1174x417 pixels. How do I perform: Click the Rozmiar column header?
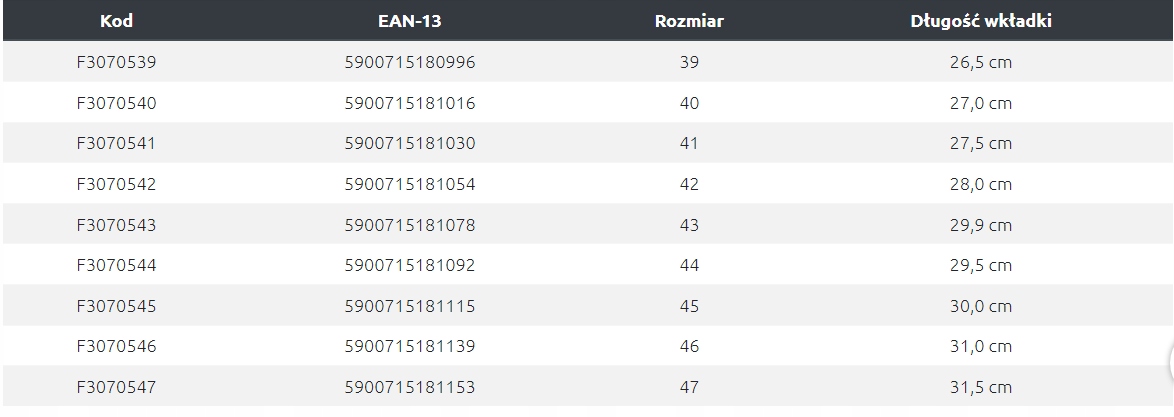(688, 21)
